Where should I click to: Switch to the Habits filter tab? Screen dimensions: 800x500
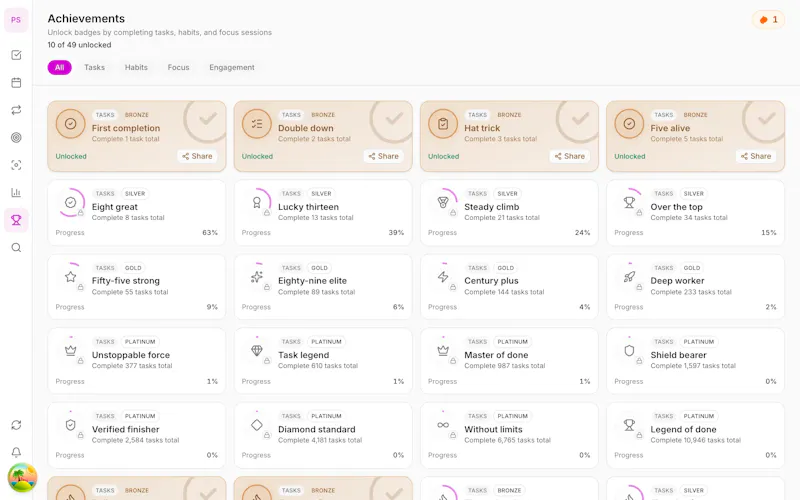coord(136,67)
